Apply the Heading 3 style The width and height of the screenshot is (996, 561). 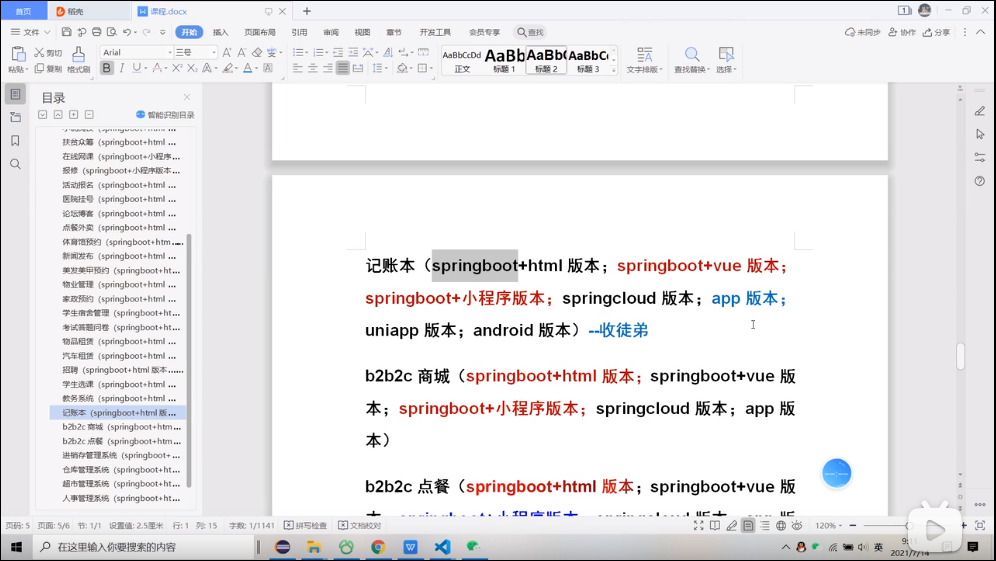[x=588, y=60]
